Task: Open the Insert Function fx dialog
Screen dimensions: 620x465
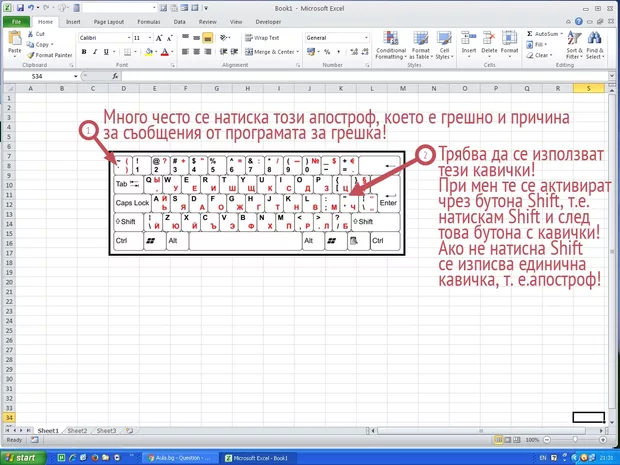Action: (x=115, y=76)
